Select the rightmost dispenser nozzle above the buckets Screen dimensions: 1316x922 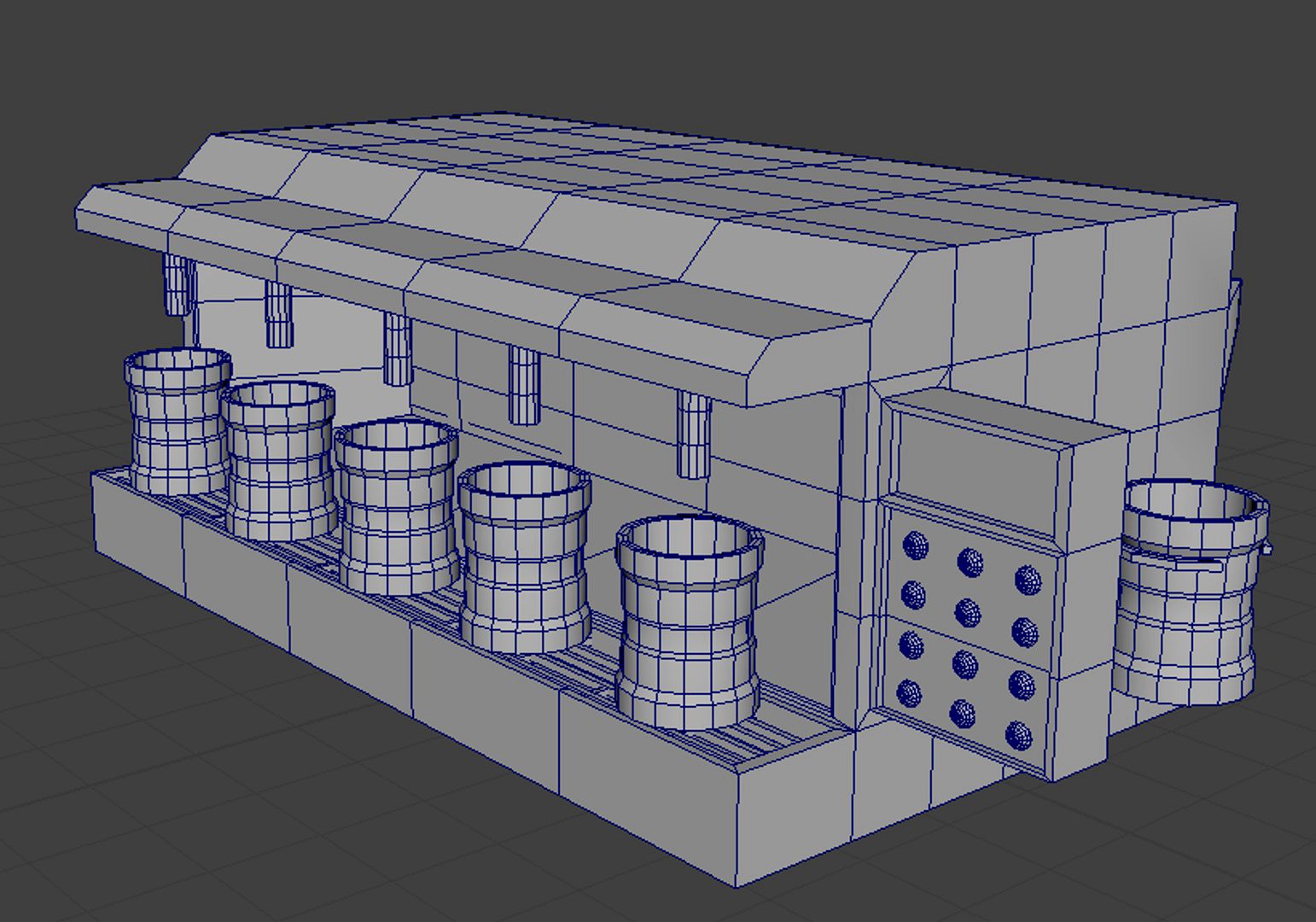693,435
